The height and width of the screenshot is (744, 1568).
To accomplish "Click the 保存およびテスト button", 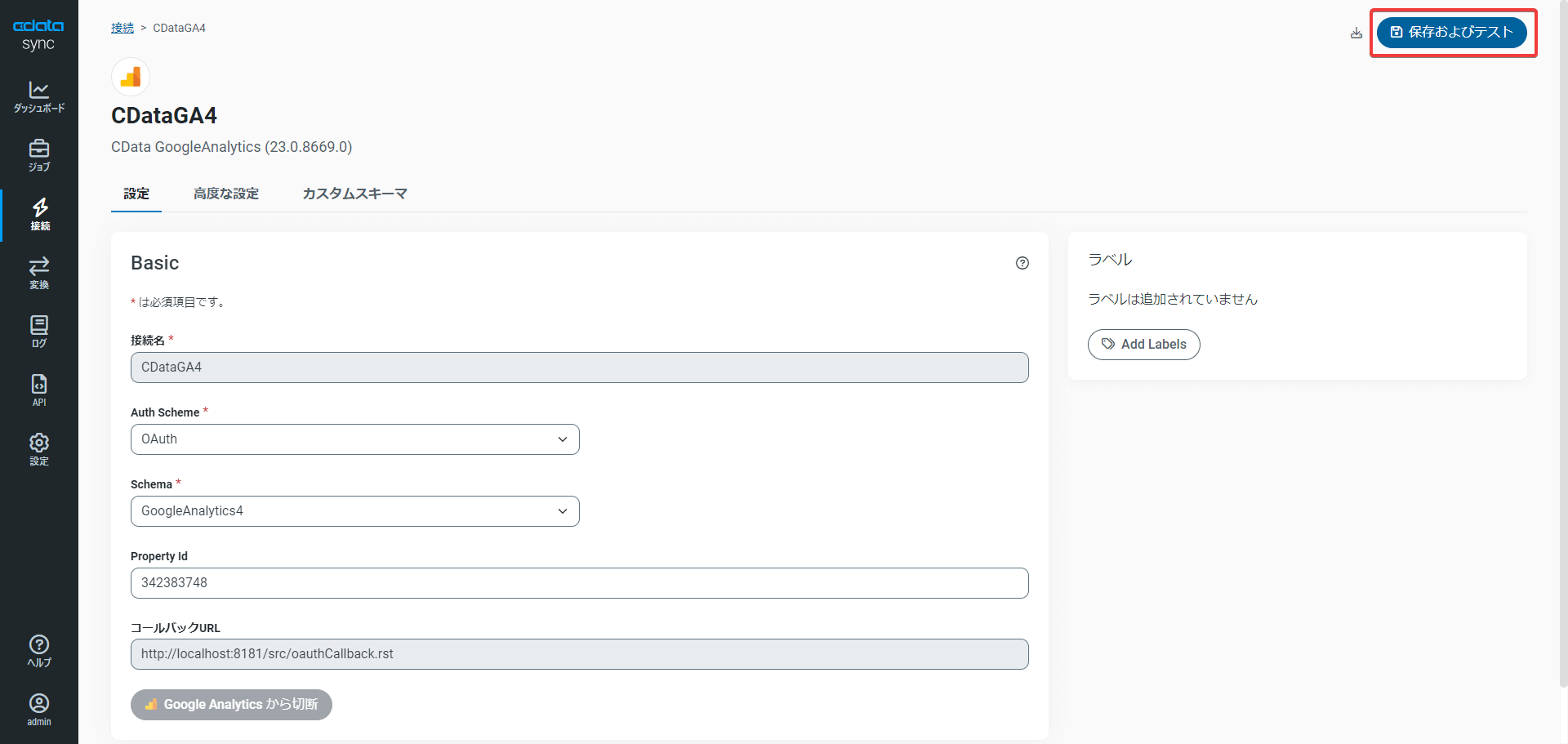I will tap(1451, 33).
